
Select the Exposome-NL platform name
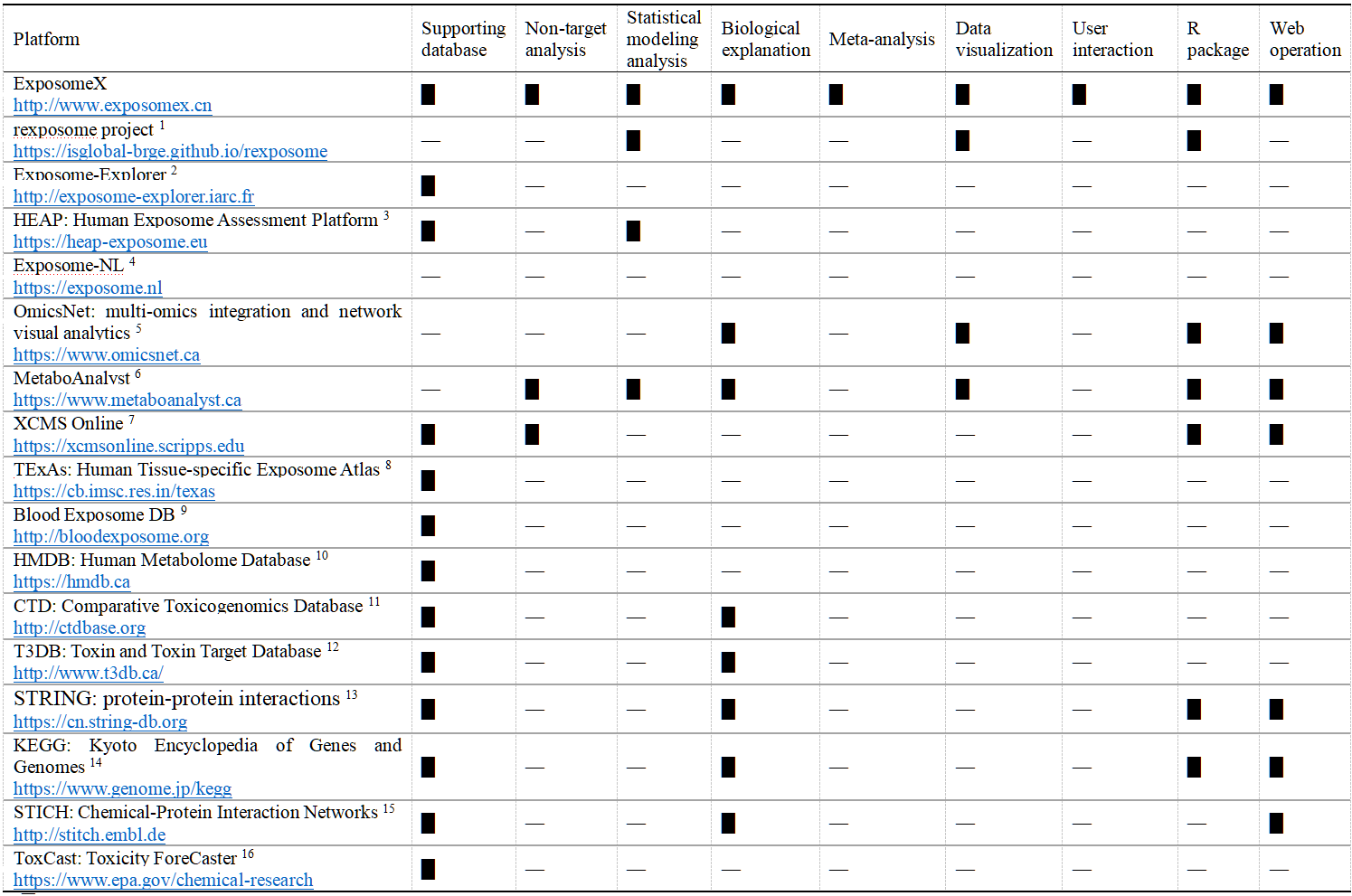[x=68, y=265]
